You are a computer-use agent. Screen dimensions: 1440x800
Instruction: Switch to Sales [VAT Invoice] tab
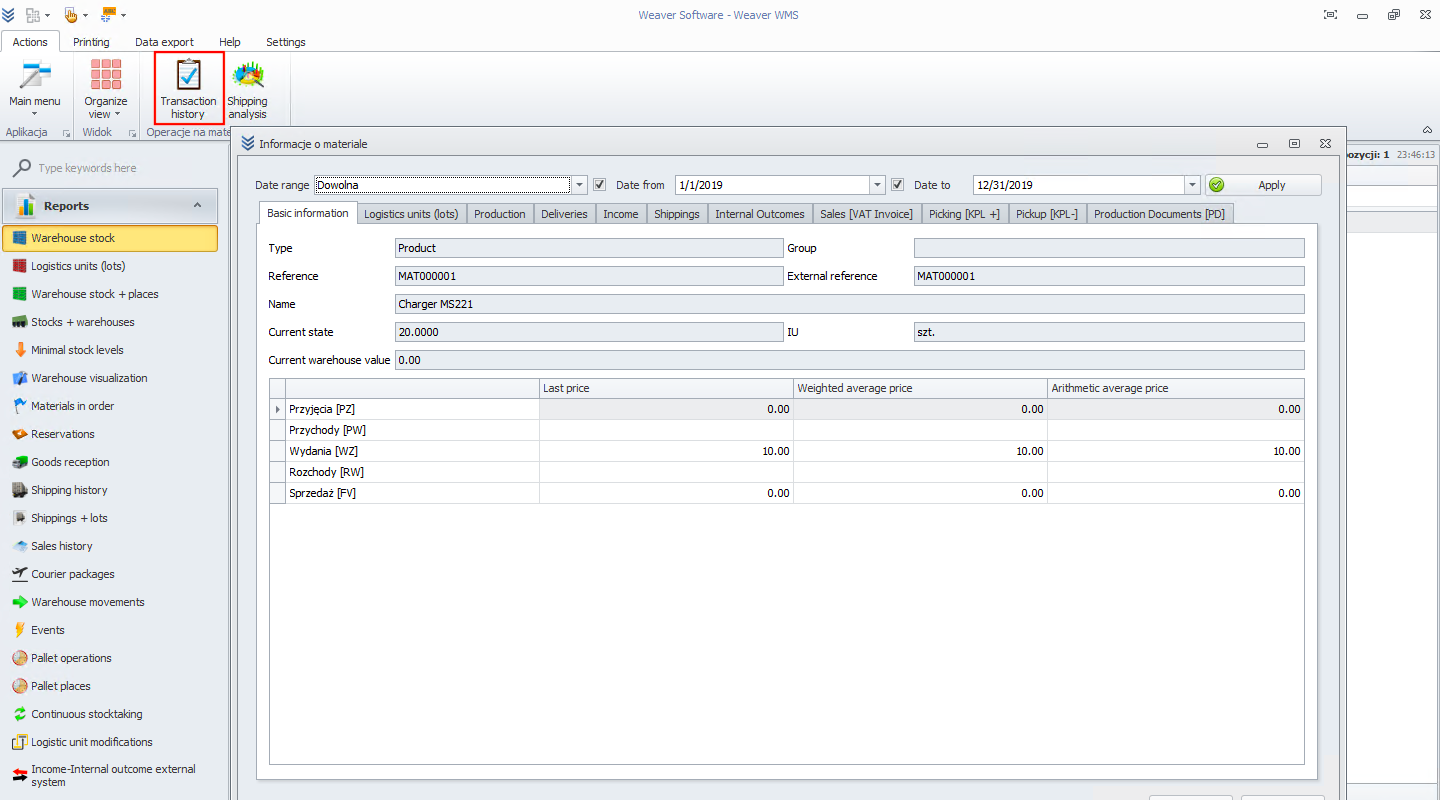click(866, 214)
